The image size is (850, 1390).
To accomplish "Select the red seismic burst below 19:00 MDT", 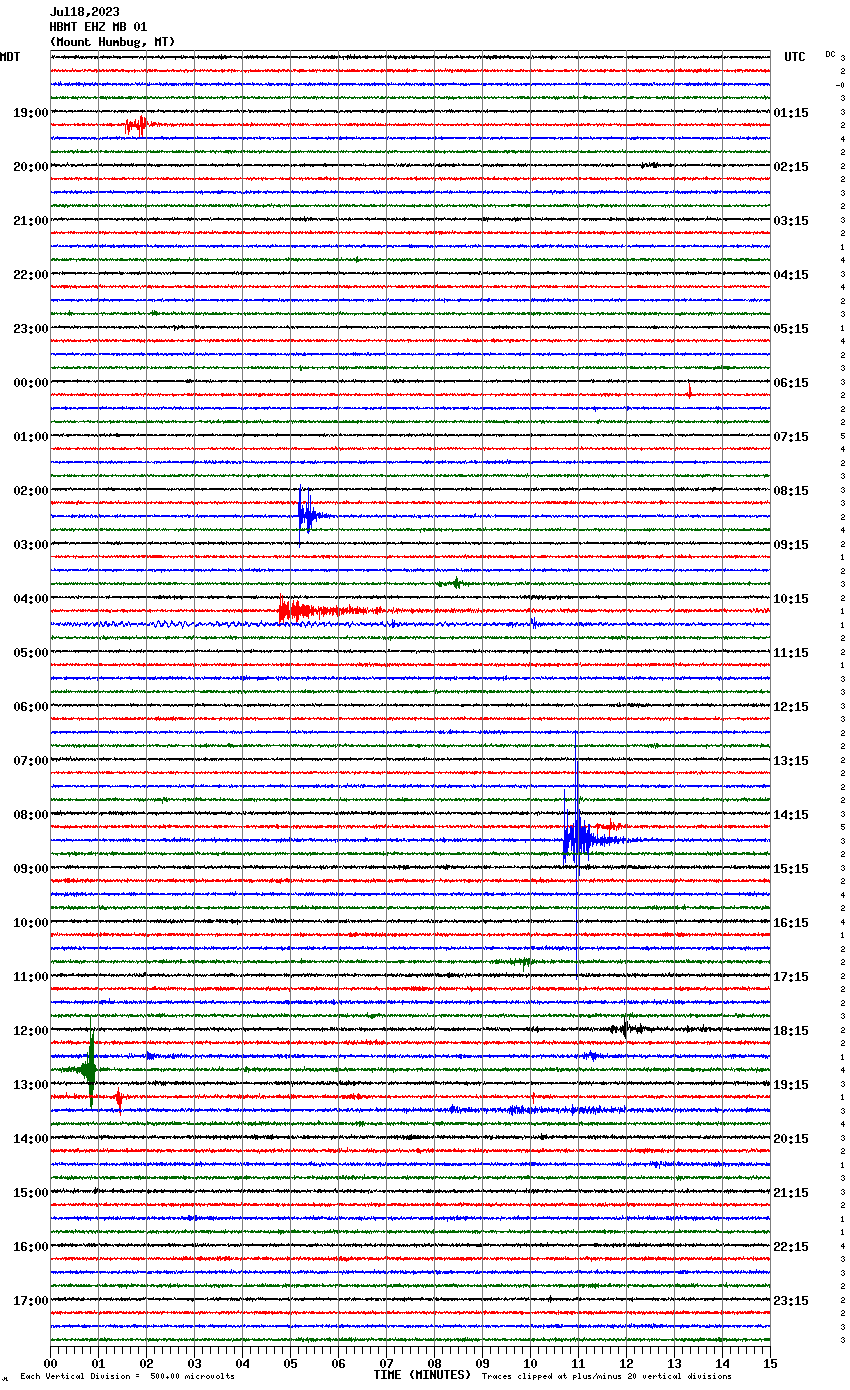I will pos(137,125).
